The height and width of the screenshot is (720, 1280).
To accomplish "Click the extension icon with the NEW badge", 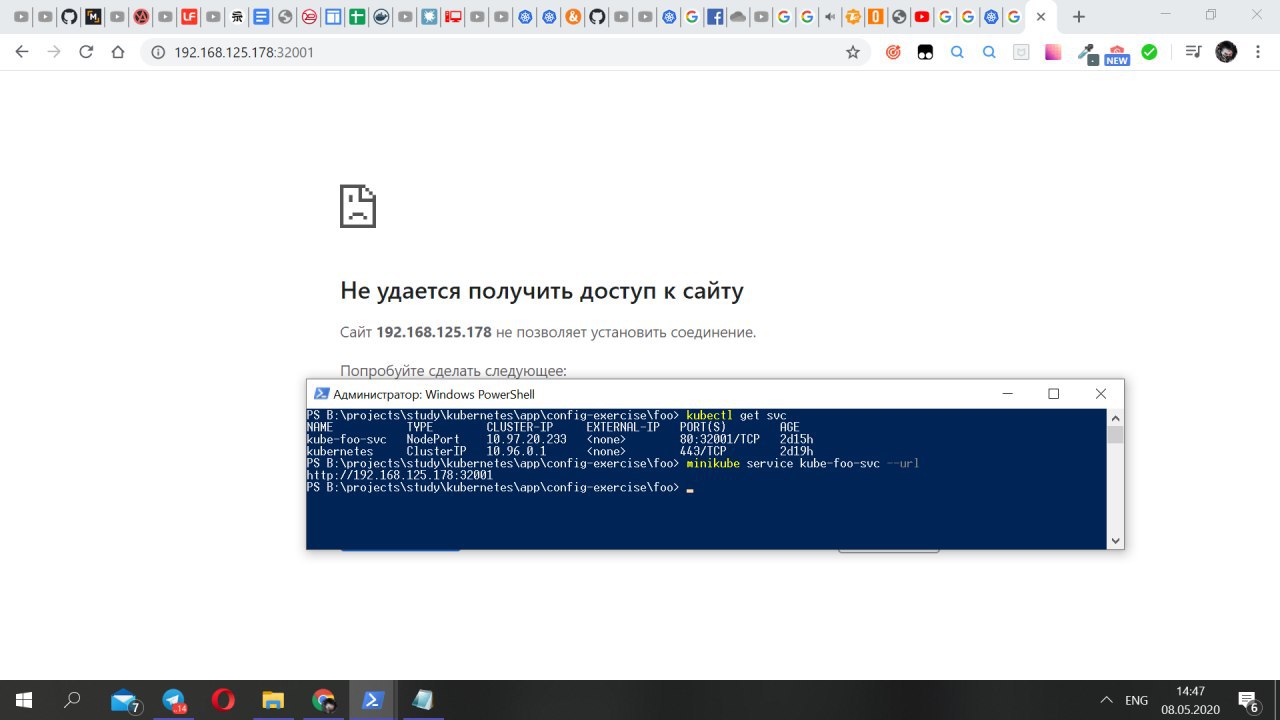I will (1117, 53).
